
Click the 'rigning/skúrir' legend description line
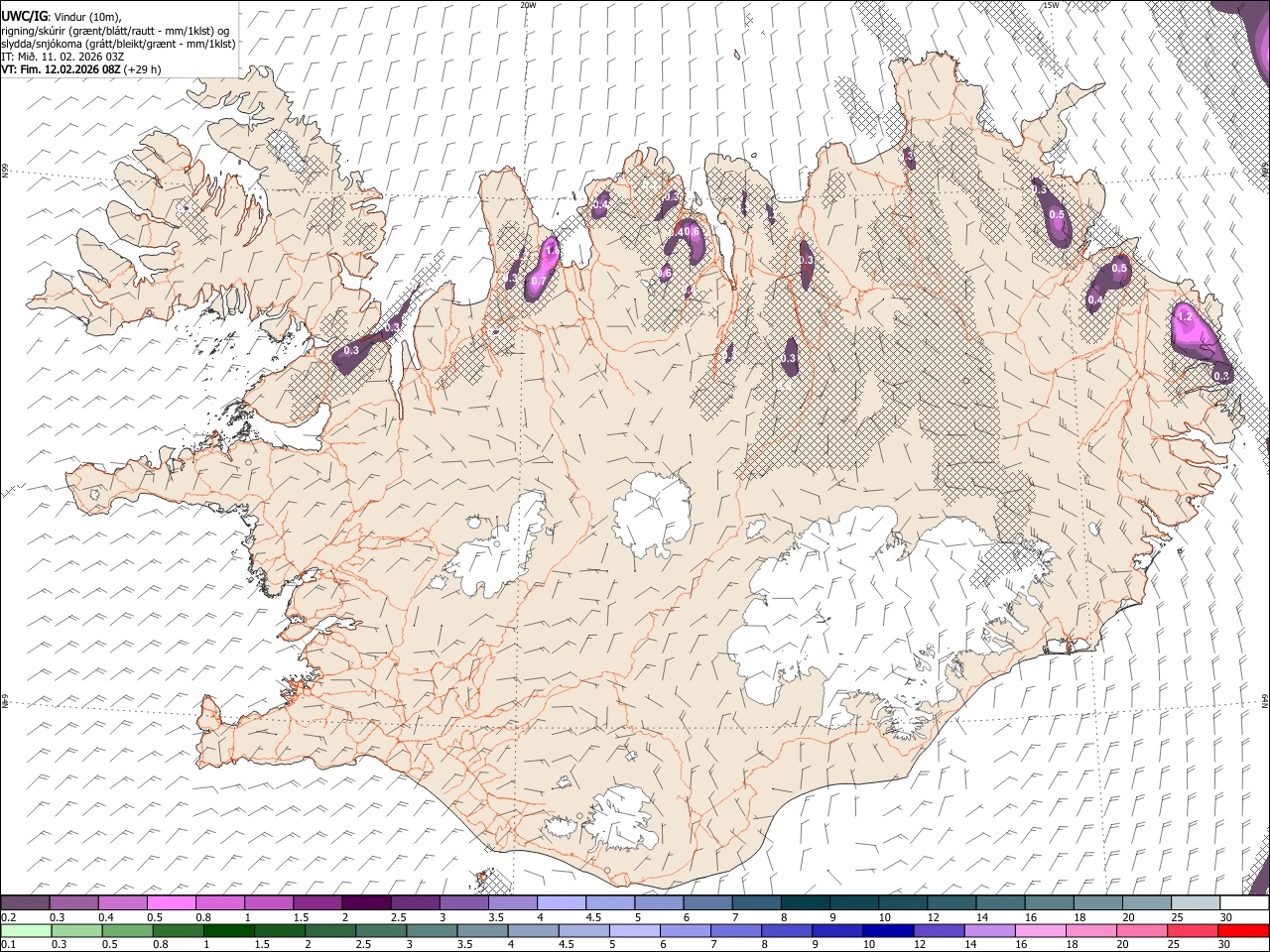click(x=116, y=30)
